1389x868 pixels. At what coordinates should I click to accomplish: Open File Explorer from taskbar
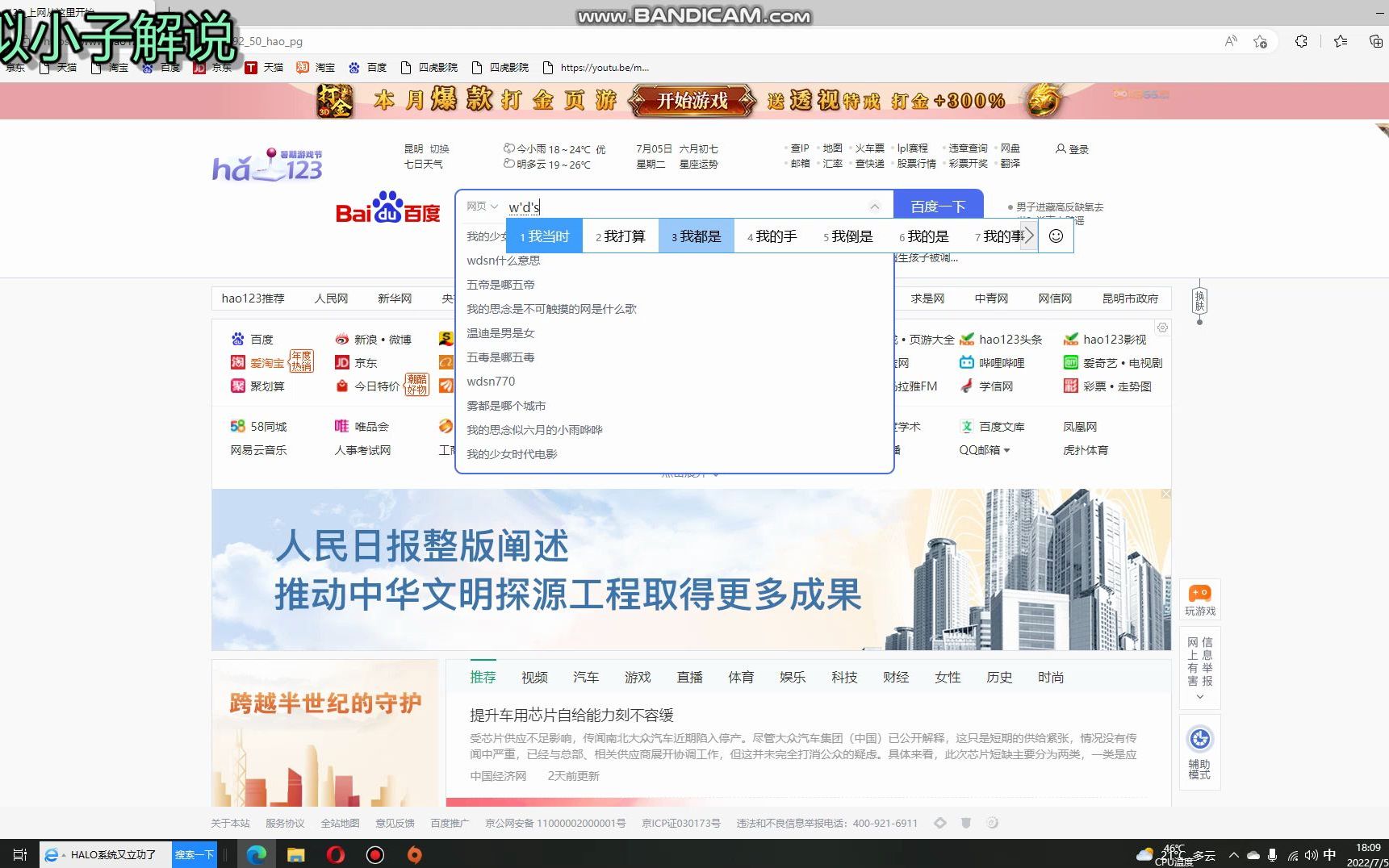coord(296,855)
